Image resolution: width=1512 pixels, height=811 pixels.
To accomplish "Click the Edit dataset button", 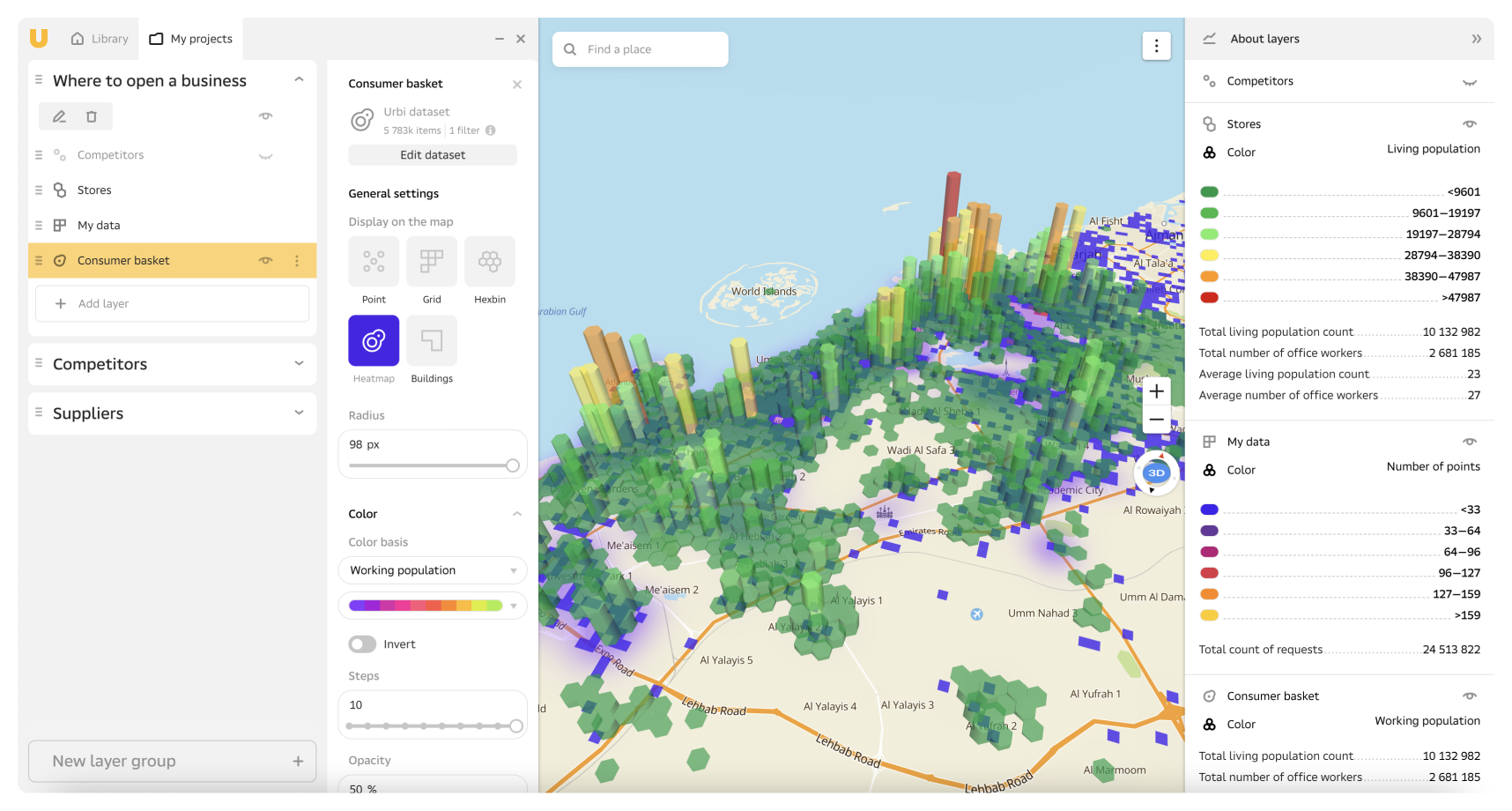I will pos(432,154).
